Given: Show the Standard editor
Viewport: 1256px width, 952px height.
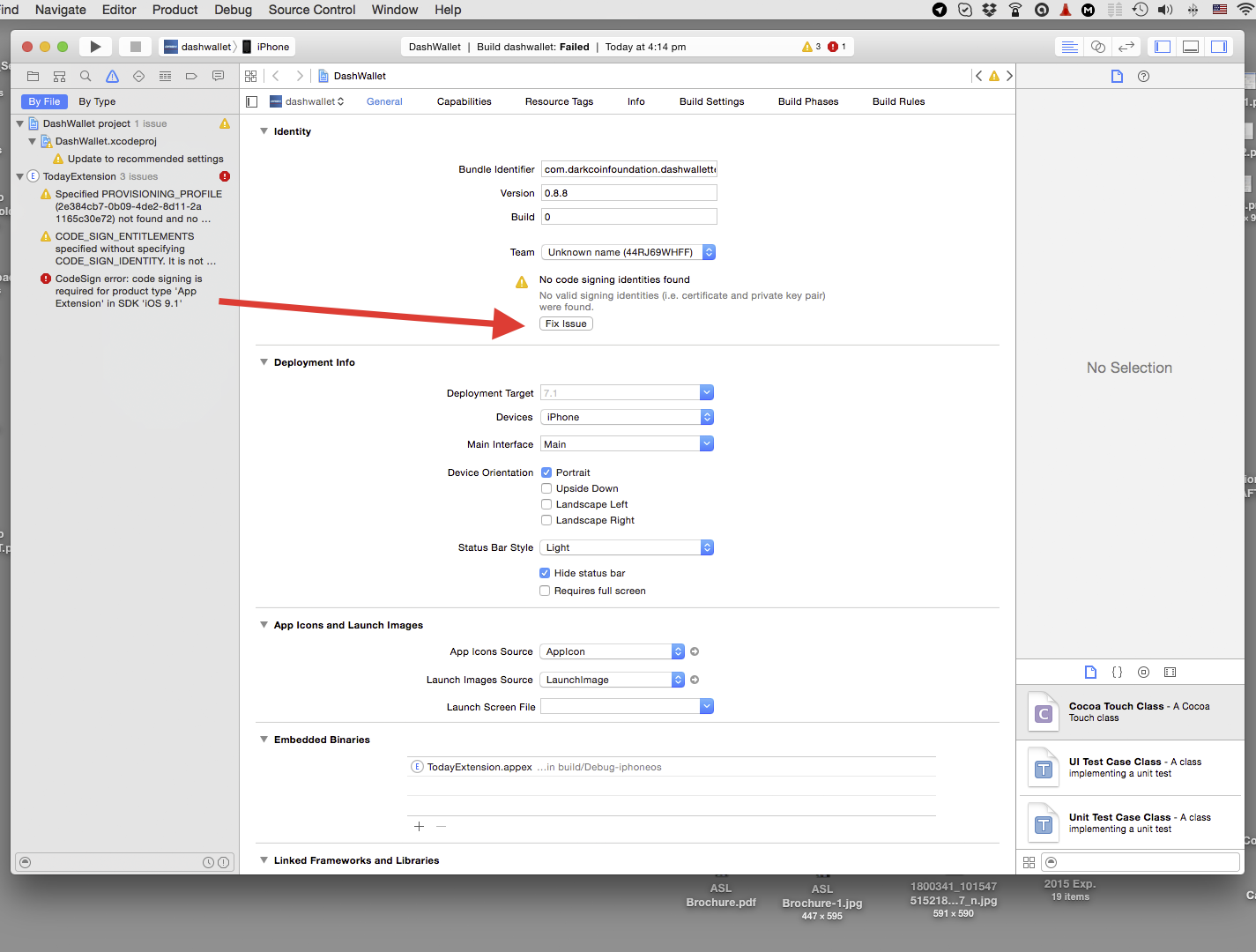Looking at the screenshot, I should (x=1070, y=47).
